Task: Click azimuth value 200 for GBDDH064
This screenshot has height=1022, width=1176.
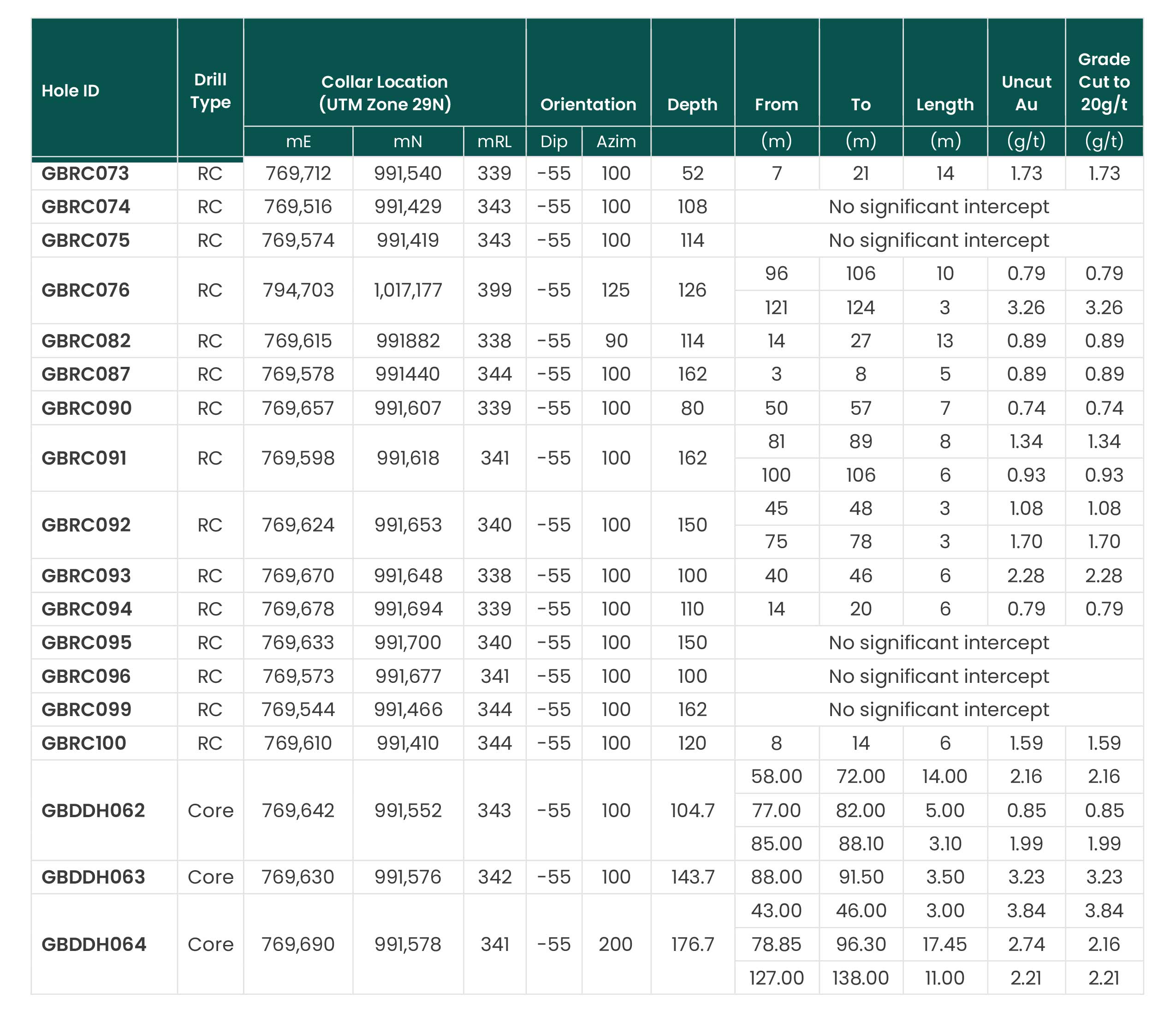Action: click(x=616, y=944)
